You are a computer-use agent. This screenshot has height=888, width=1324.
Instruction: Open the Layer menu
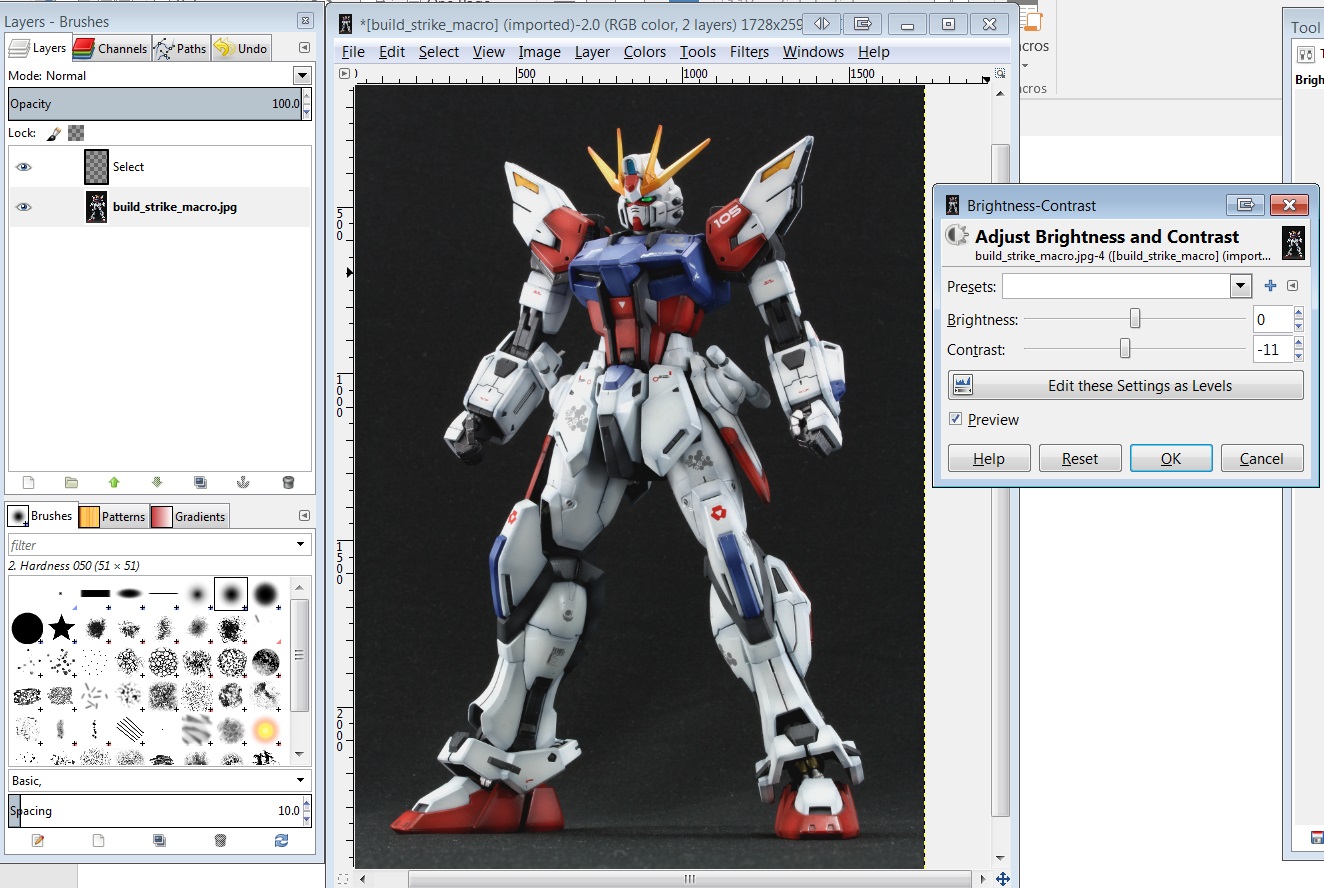tap(592, 52)
